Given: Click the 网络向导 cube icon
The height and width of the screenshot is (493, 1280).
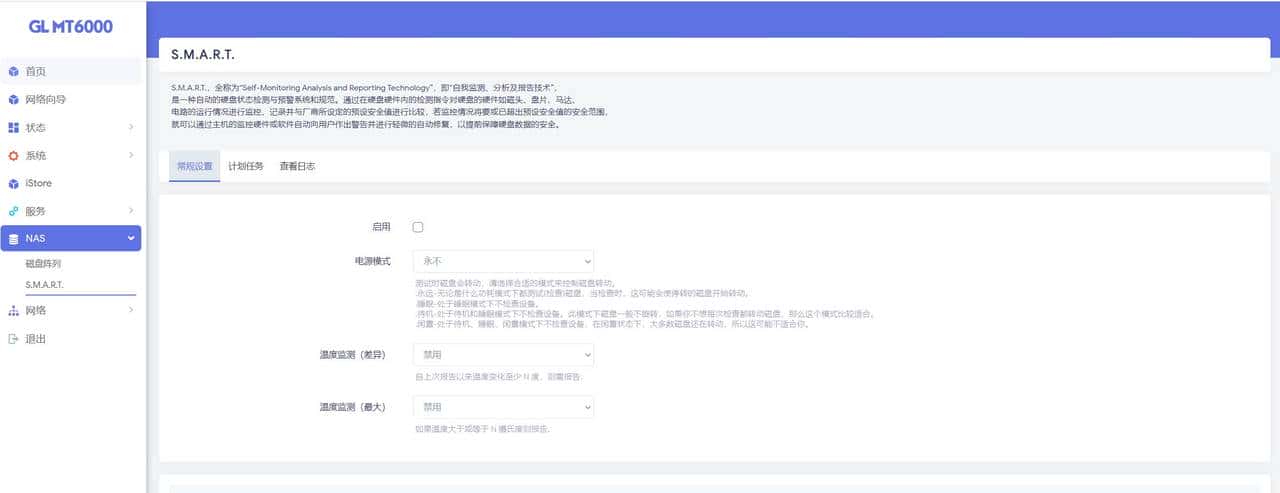Looking at the screenshot, I should click(13, 100).
